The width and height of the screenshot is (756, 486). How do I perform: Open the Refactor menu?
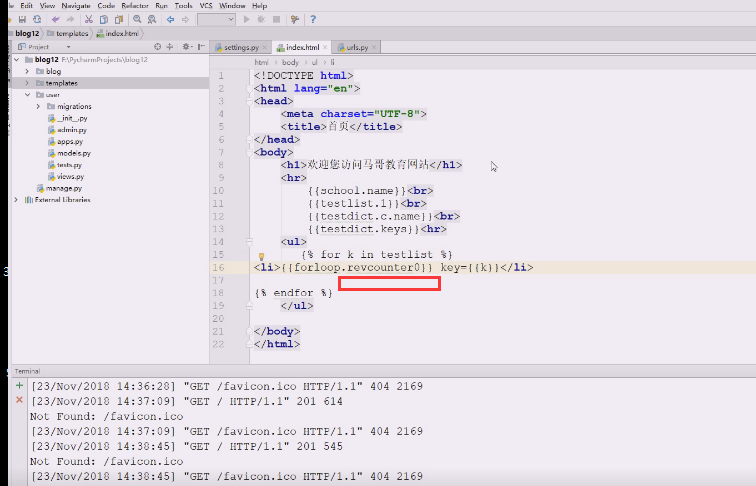pos(135,6)
